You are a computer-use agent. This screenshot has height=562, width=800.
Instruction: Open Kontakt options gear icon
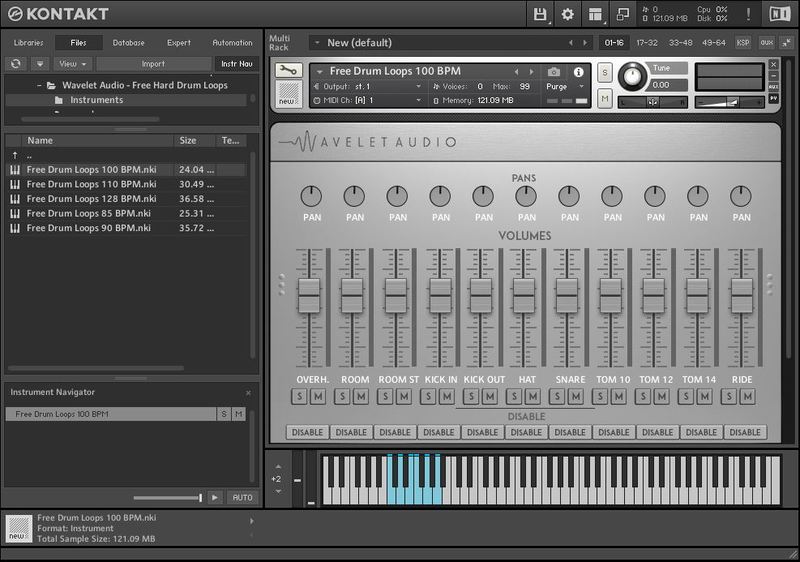[x=568, y=14]
